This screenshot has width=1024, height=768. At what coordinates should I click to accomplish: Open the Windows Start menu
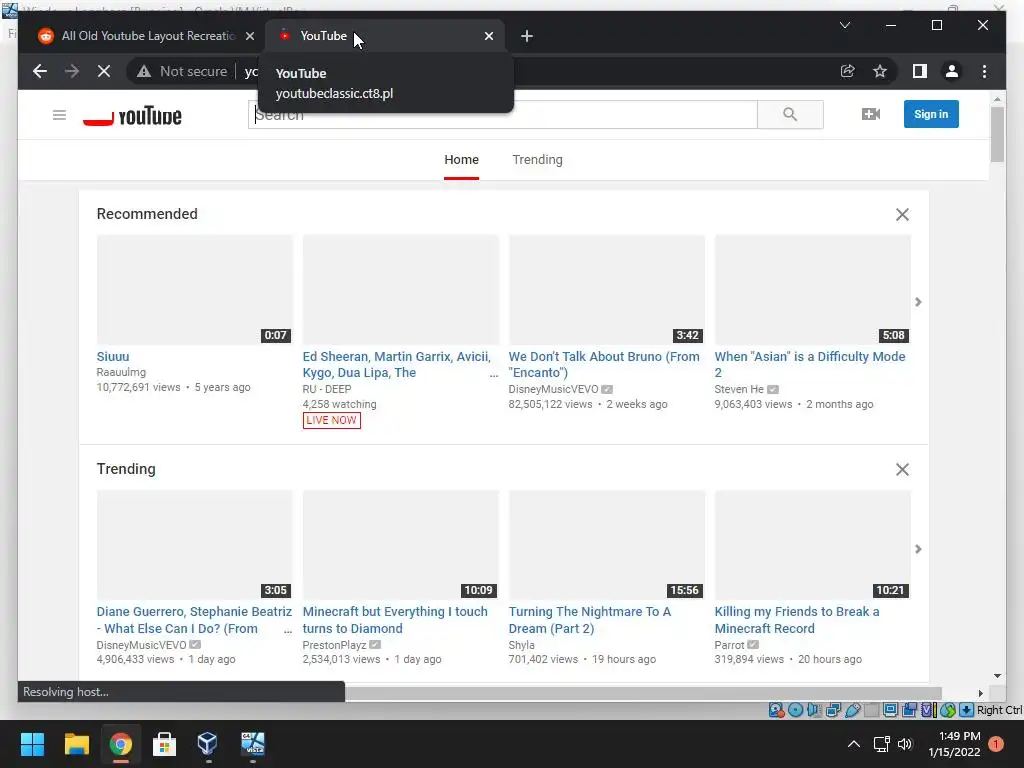tap(32, 744)
